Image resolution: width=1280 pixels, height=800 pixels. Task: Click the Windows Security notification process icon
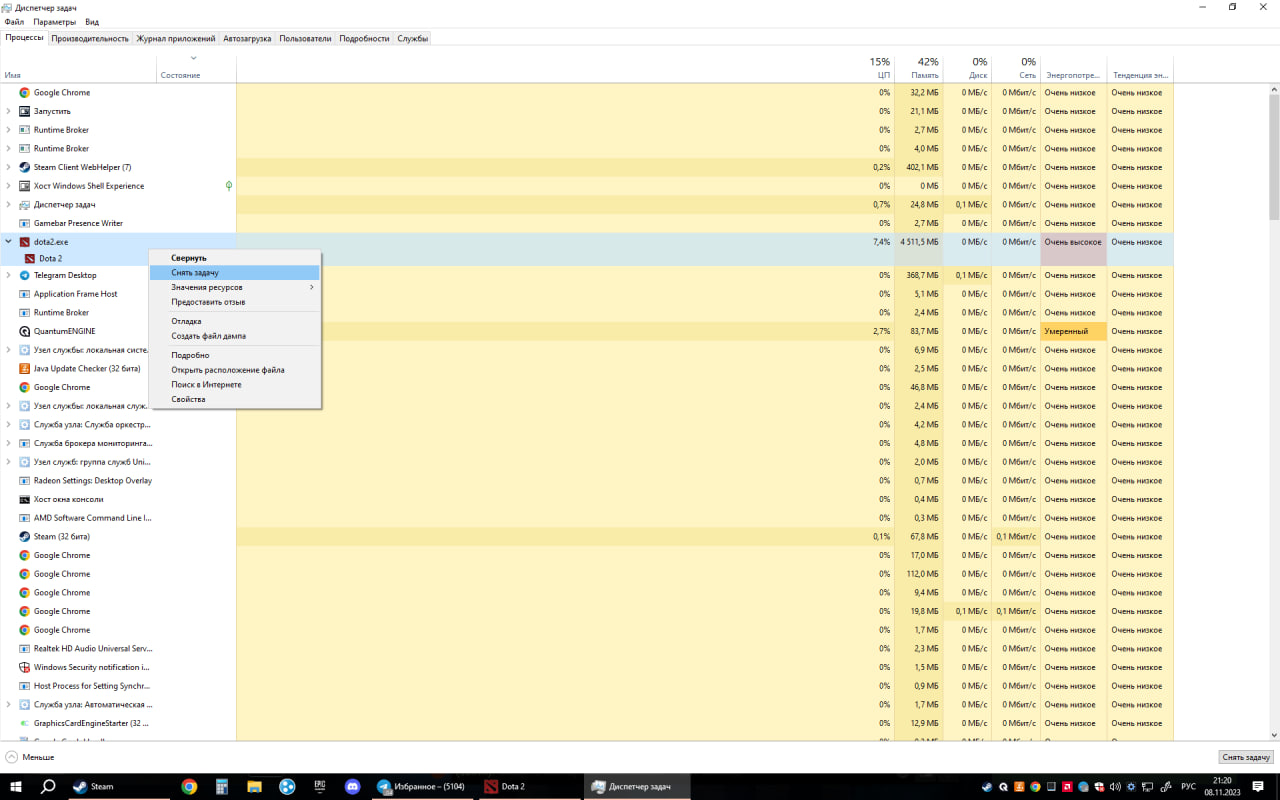pyautogui.click(x=25, y=667)
